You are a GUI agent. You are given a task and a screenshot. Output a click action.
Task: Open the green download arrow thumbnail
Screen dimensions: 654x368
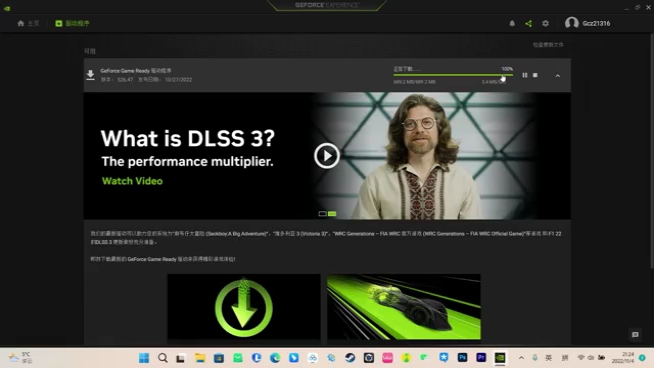point(244,307)
